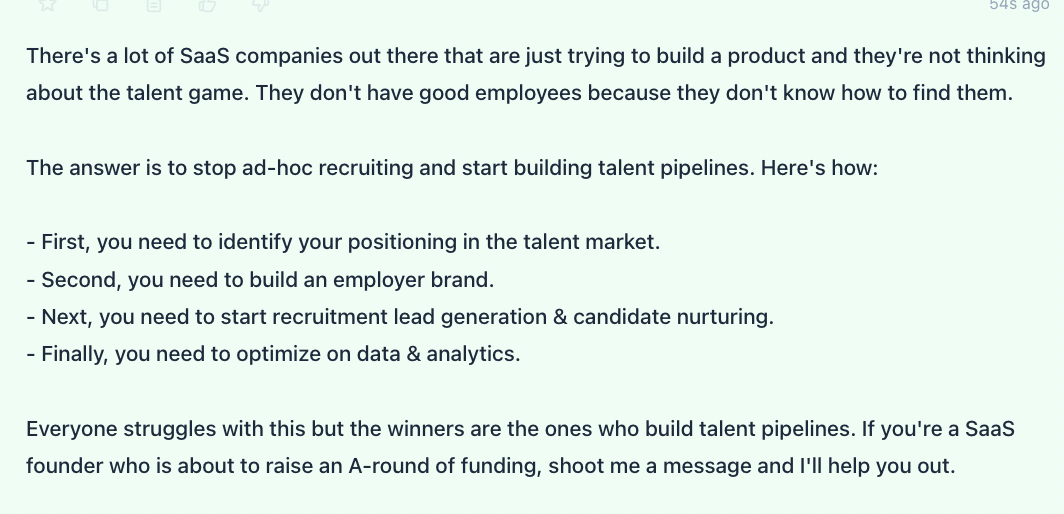The width and height of the screenshot is (1064, 514).
Task: Click the line starting "about the talent game"
Action: [x=519, y=92]
